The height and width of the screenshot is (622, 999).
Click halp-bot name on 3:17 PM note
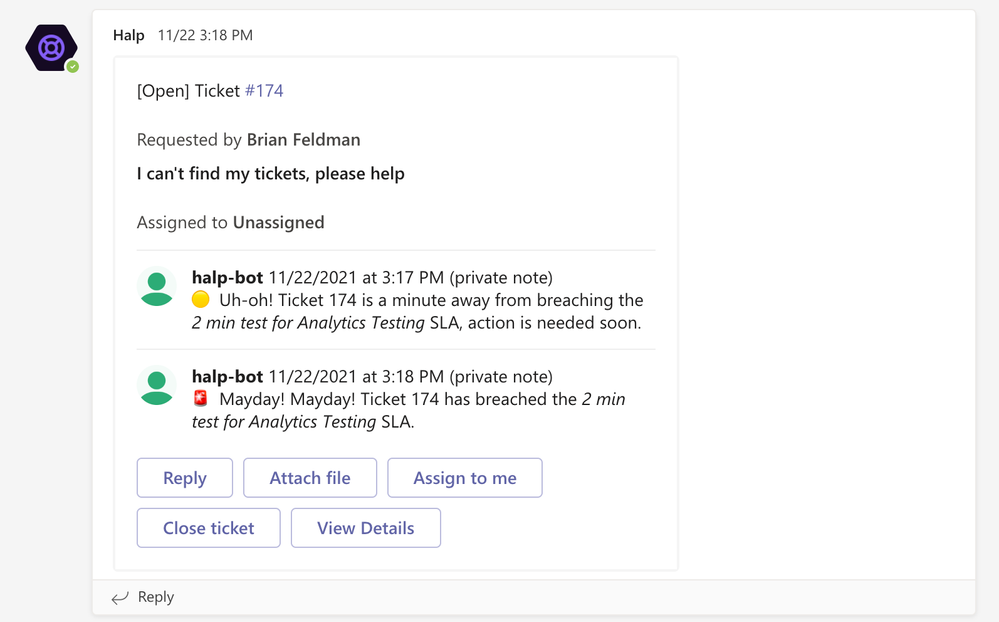[227, 277]
